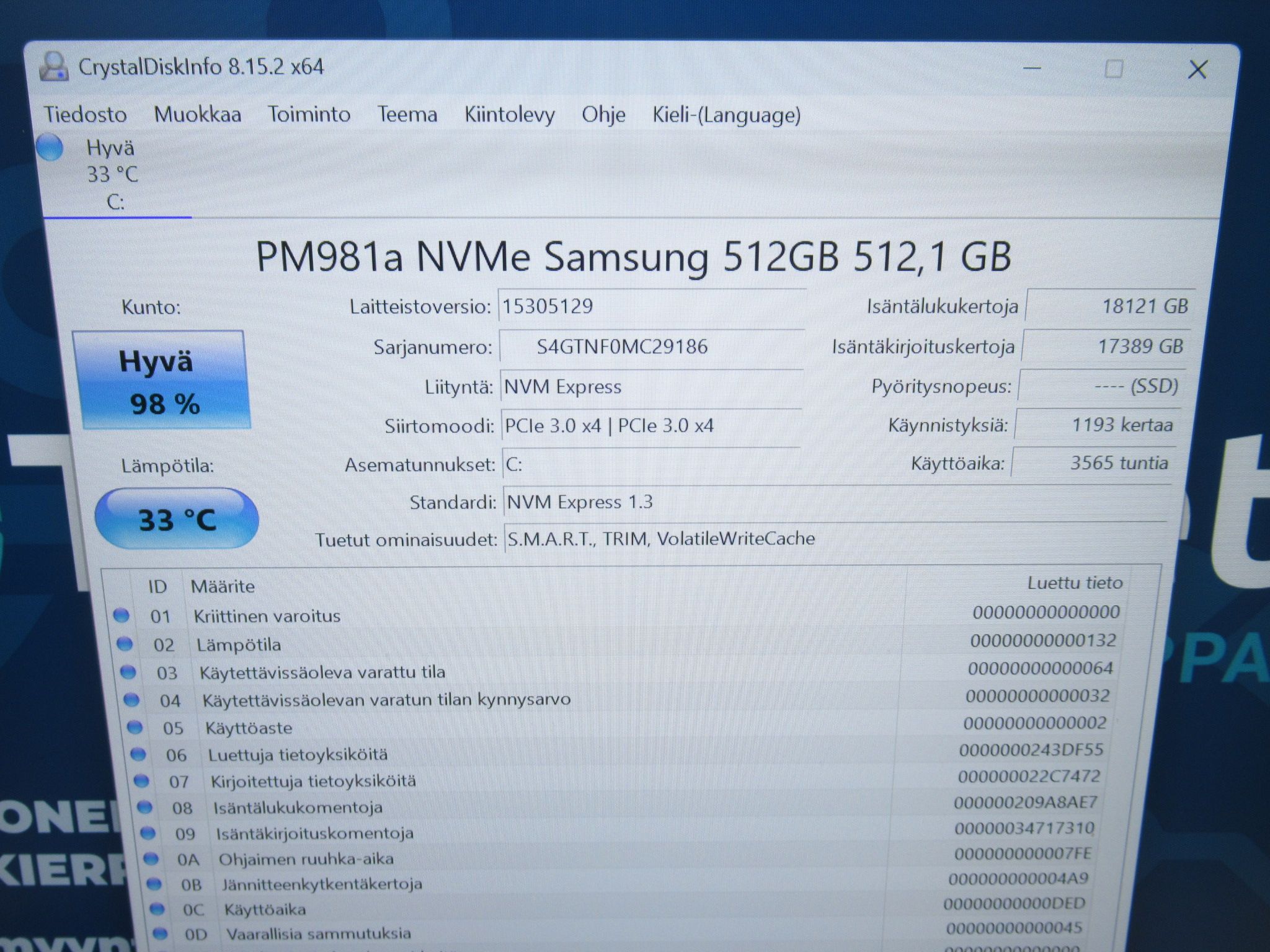Viewport: 1270px width, 952px height.
Task: Open the Kieli-(Language) menu
Action: click(x=727, y=115)
